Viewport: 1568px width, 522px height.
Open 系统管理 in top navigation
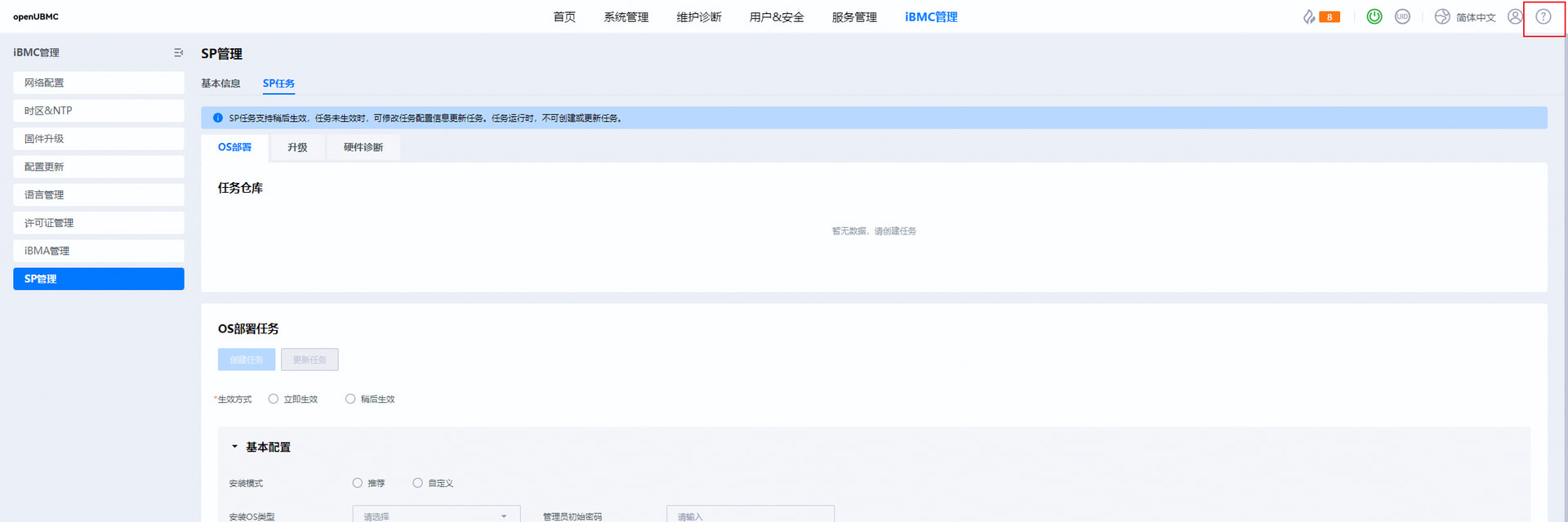[x=626, y=17]
